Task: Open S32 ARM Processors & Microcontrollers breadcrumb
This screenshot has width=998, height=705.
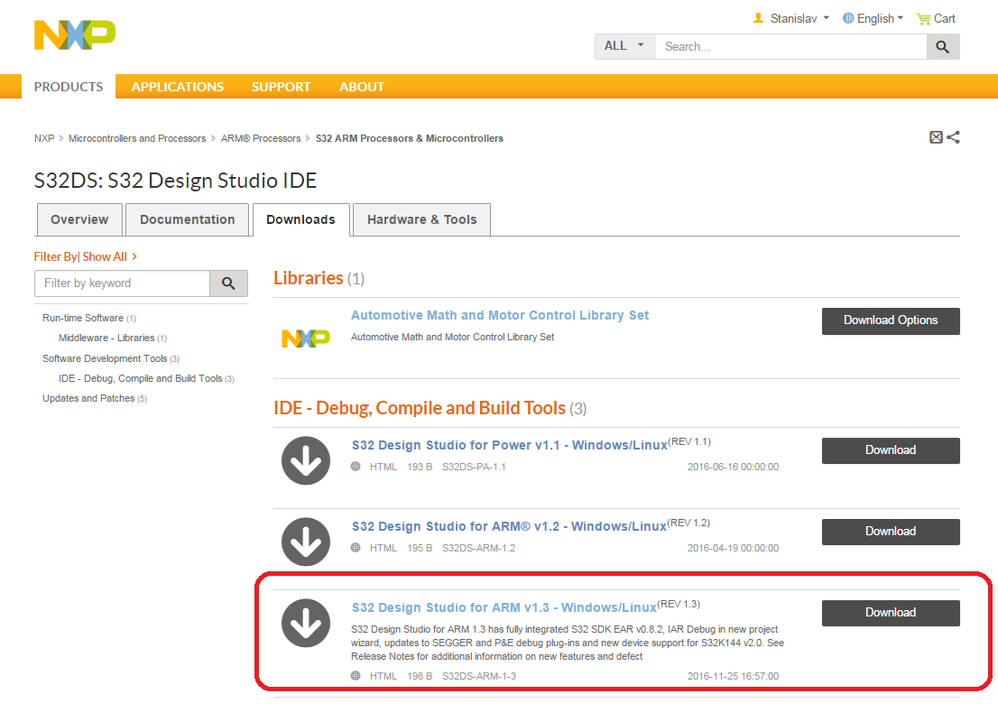Action: (409, 138)
